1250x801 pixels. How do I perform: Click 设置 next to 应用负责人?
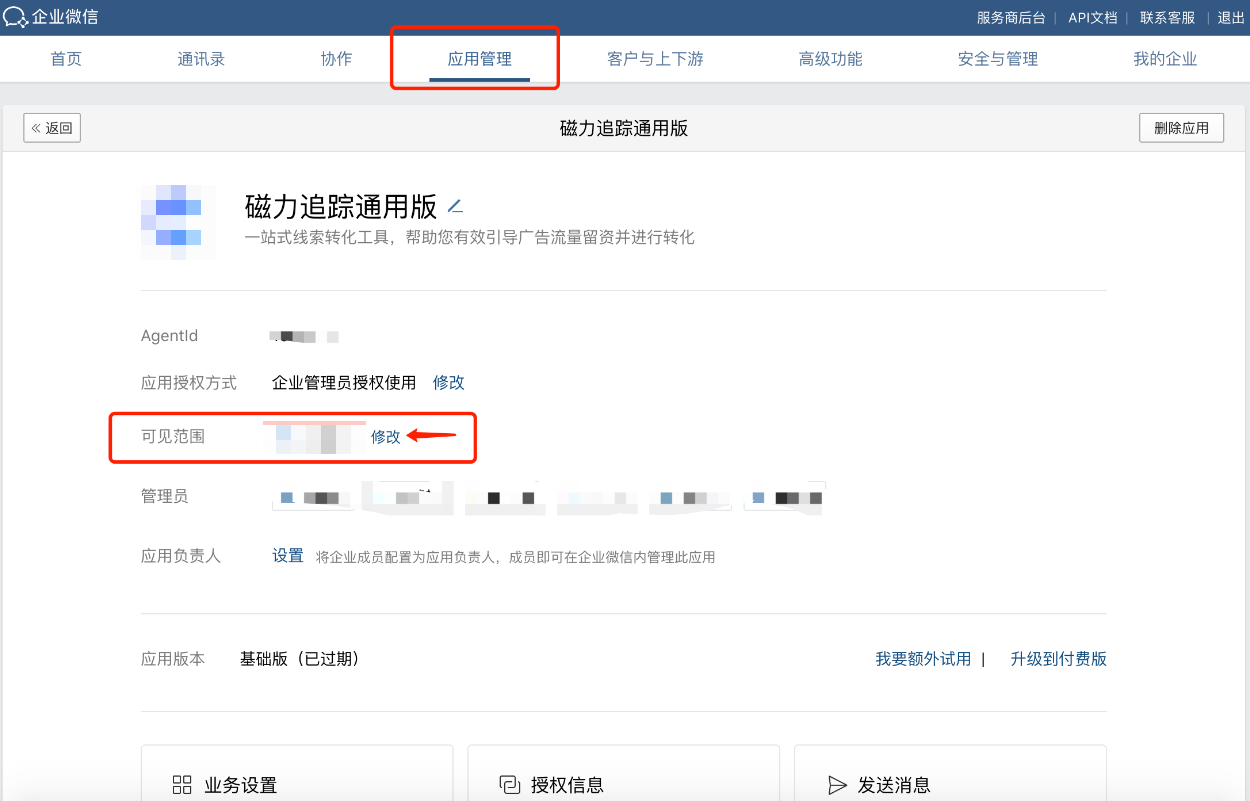[x=288, y=555]
